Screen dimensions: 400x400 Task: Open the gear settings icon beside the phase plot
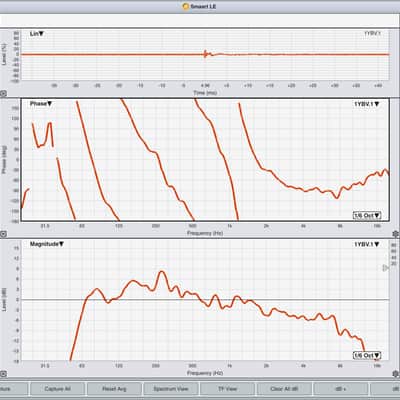[396, 234]
